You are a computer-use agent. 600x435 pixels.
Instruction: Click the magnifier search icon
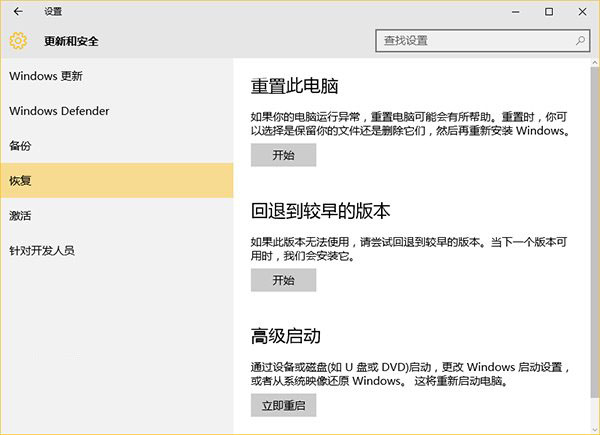tap(581, 41)
